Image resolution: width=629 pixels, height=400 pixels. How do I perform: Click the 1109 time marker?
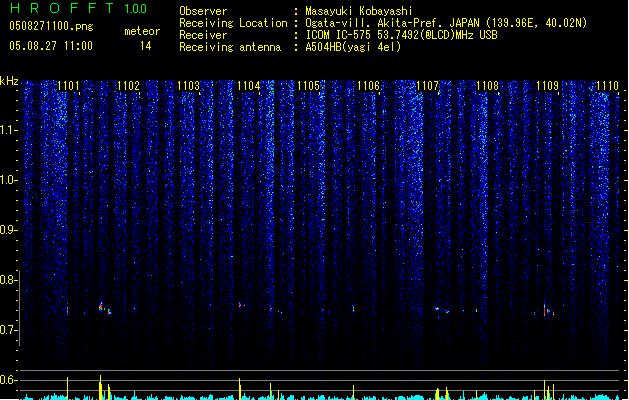(x=548, y=86)
